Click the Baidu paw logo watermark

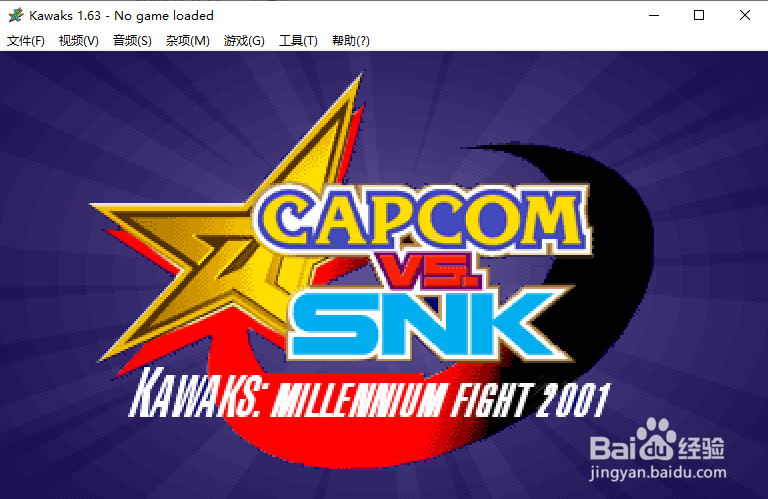pos(656,439)
